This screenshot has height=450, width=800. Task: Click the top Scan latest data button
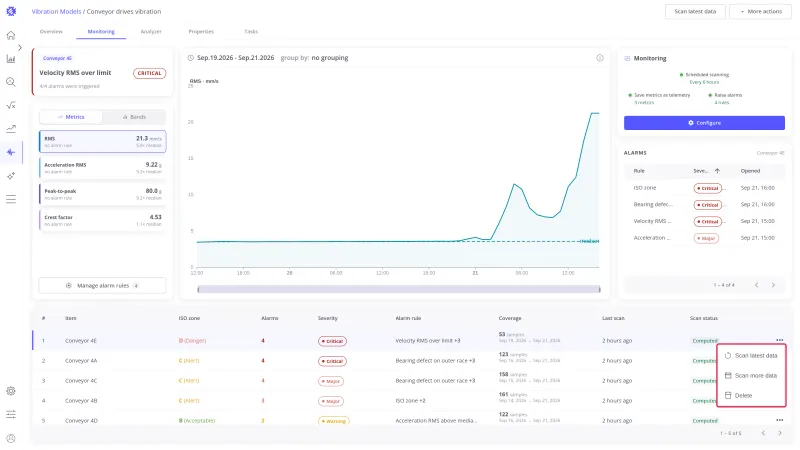tap(695, 11)
